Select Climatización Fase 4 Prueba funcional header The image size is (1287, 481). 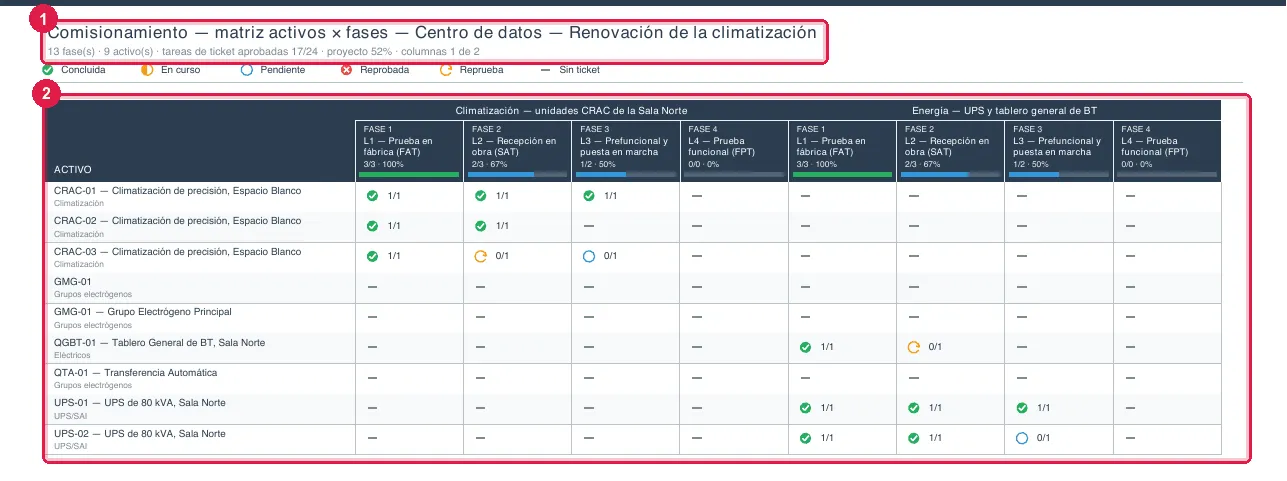tap(733, 151)
